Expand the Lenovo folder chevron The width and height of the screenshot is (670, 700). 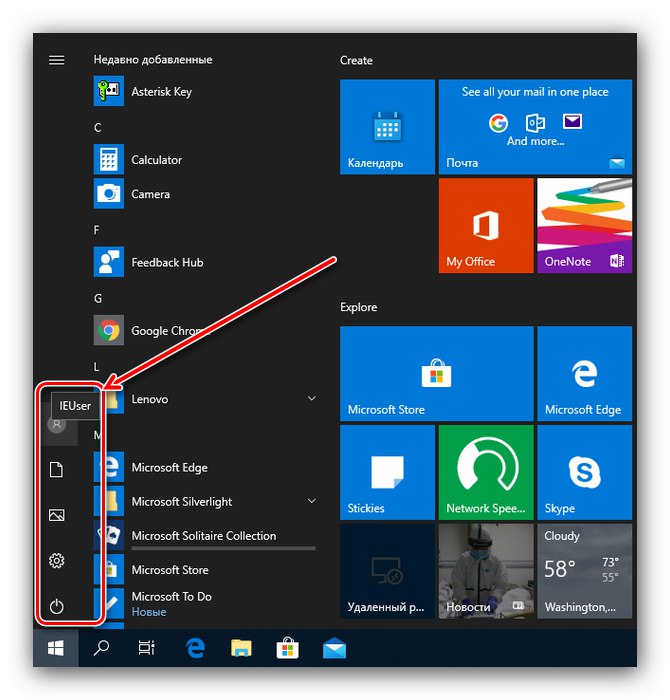click(312, 398)
